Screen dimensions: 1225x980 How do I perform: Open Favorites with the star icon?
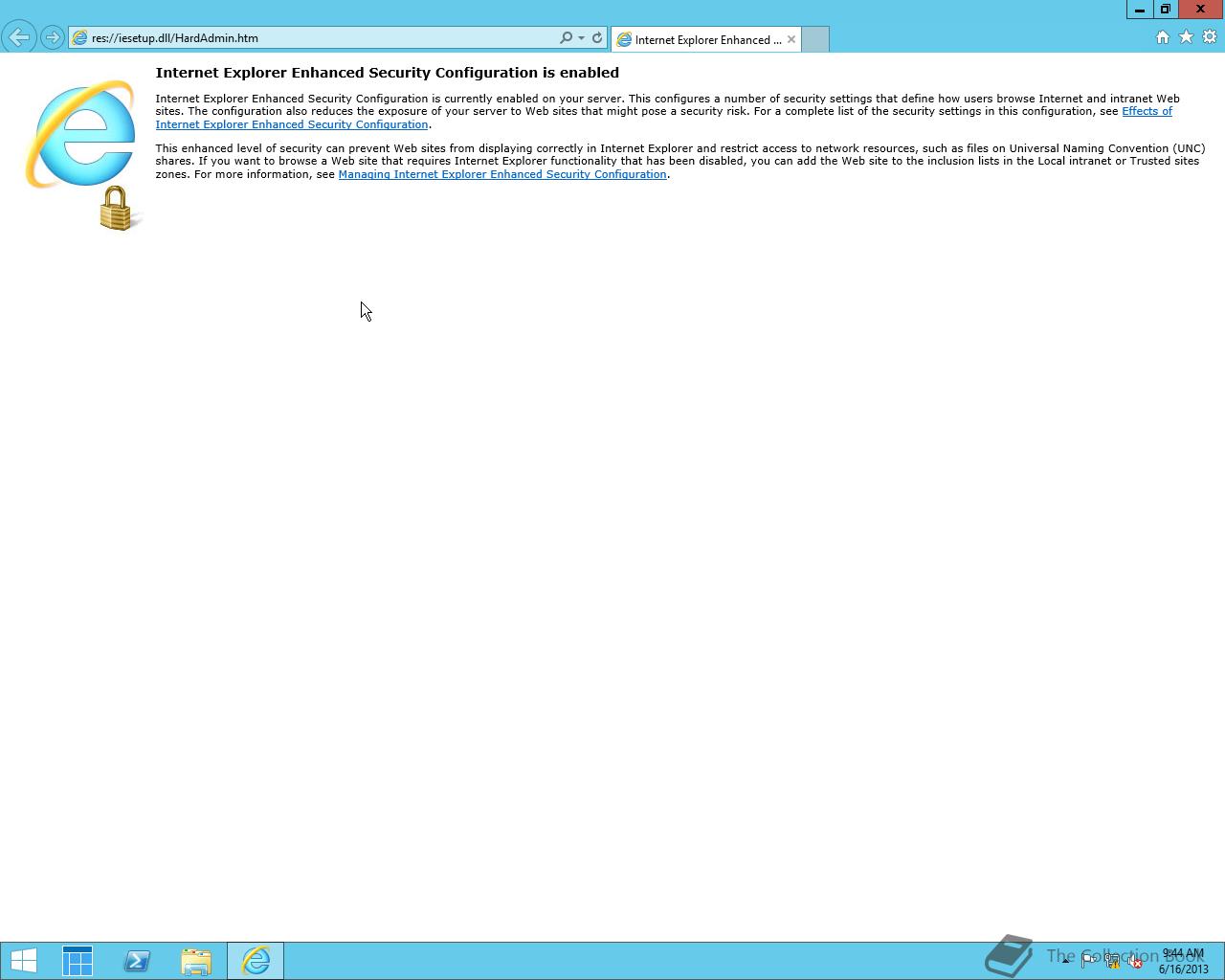coord(1186,37)
